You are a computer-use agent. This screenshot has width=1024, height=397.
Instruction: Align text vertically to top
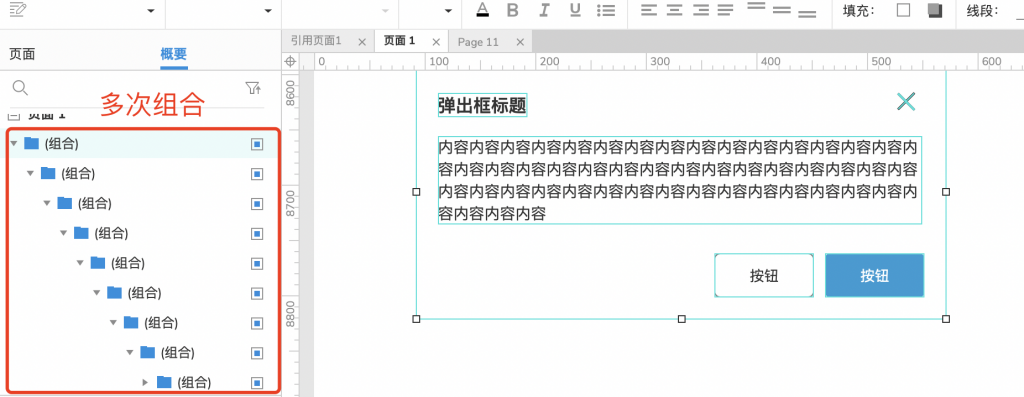coord(756,7)
